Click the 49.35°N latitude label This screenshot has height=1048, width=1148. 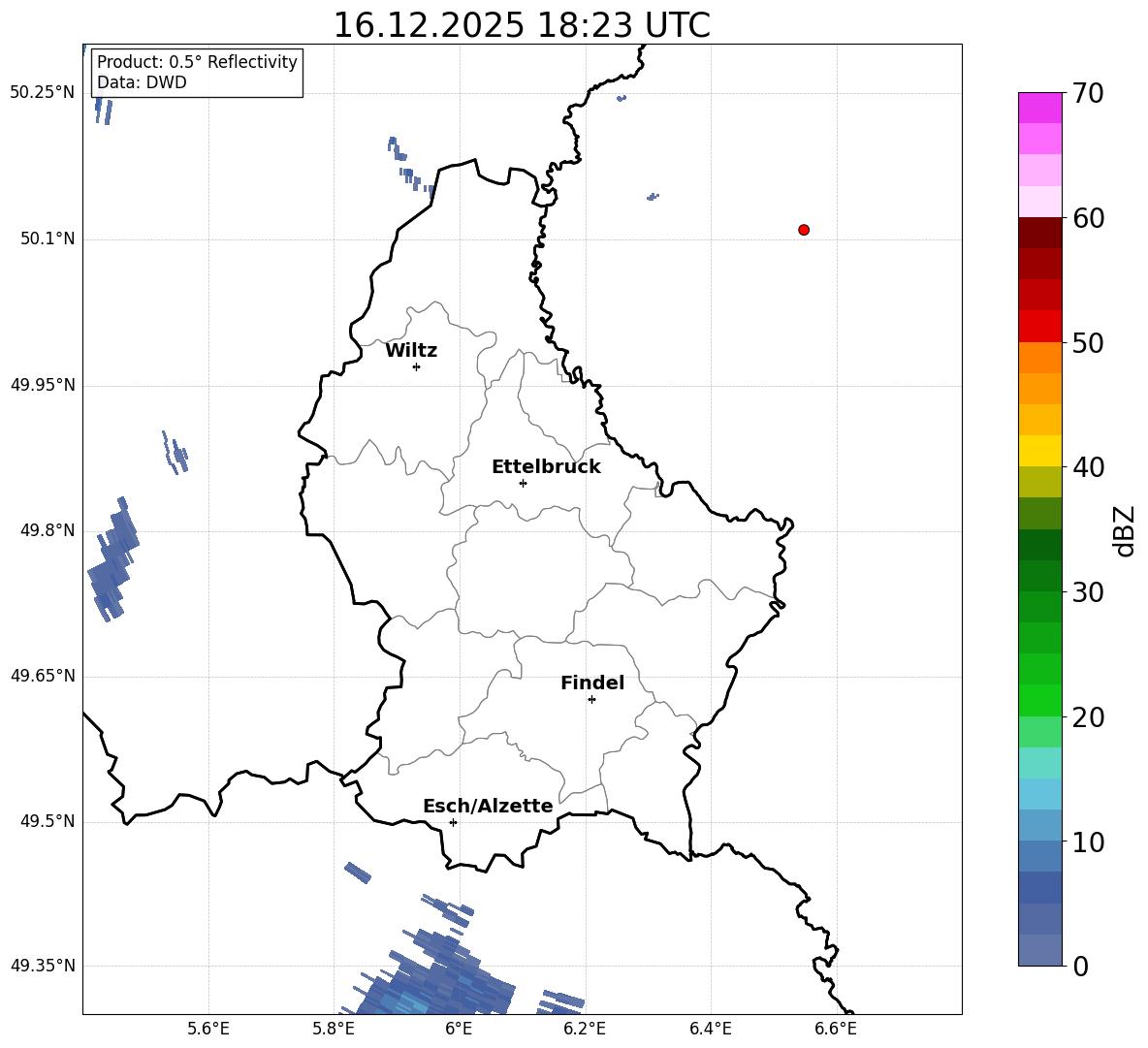(x=43, y=966)
